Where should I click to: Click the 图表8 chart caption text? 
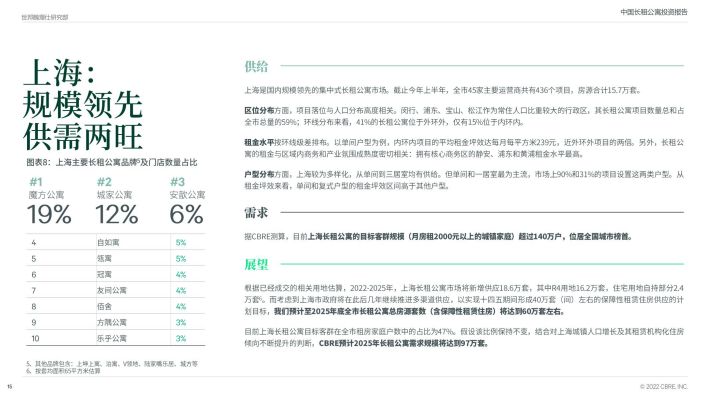click(x=111, y=162)
